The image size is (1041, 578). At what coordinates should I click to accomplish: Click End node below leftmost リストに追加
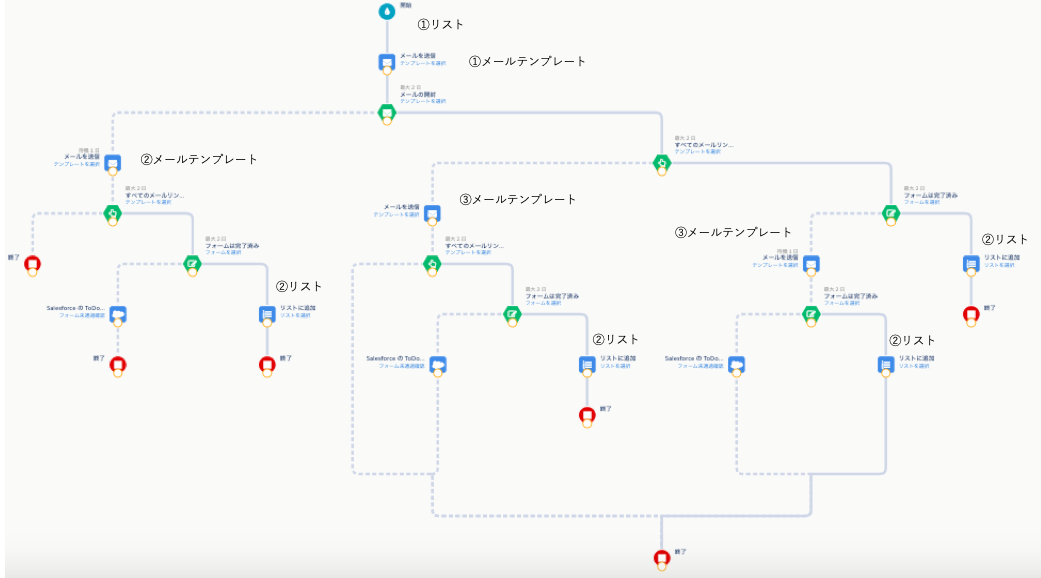(268, 364)
